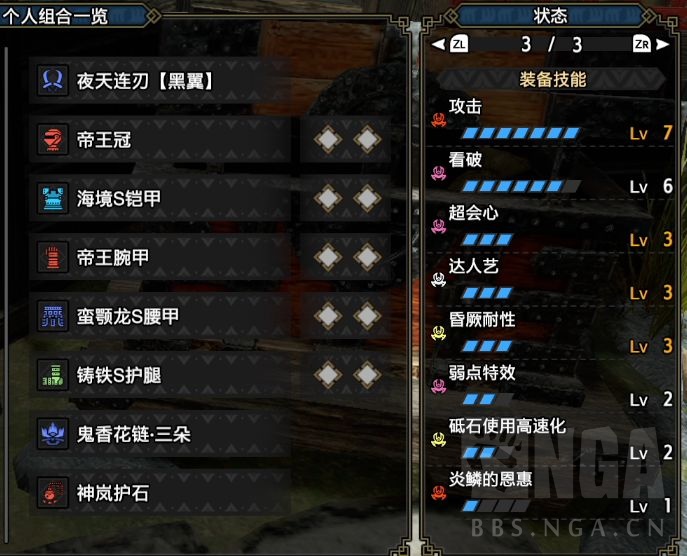
Task: Click the green leg armor icon for 铸铁S护腿
Action: 53,375
